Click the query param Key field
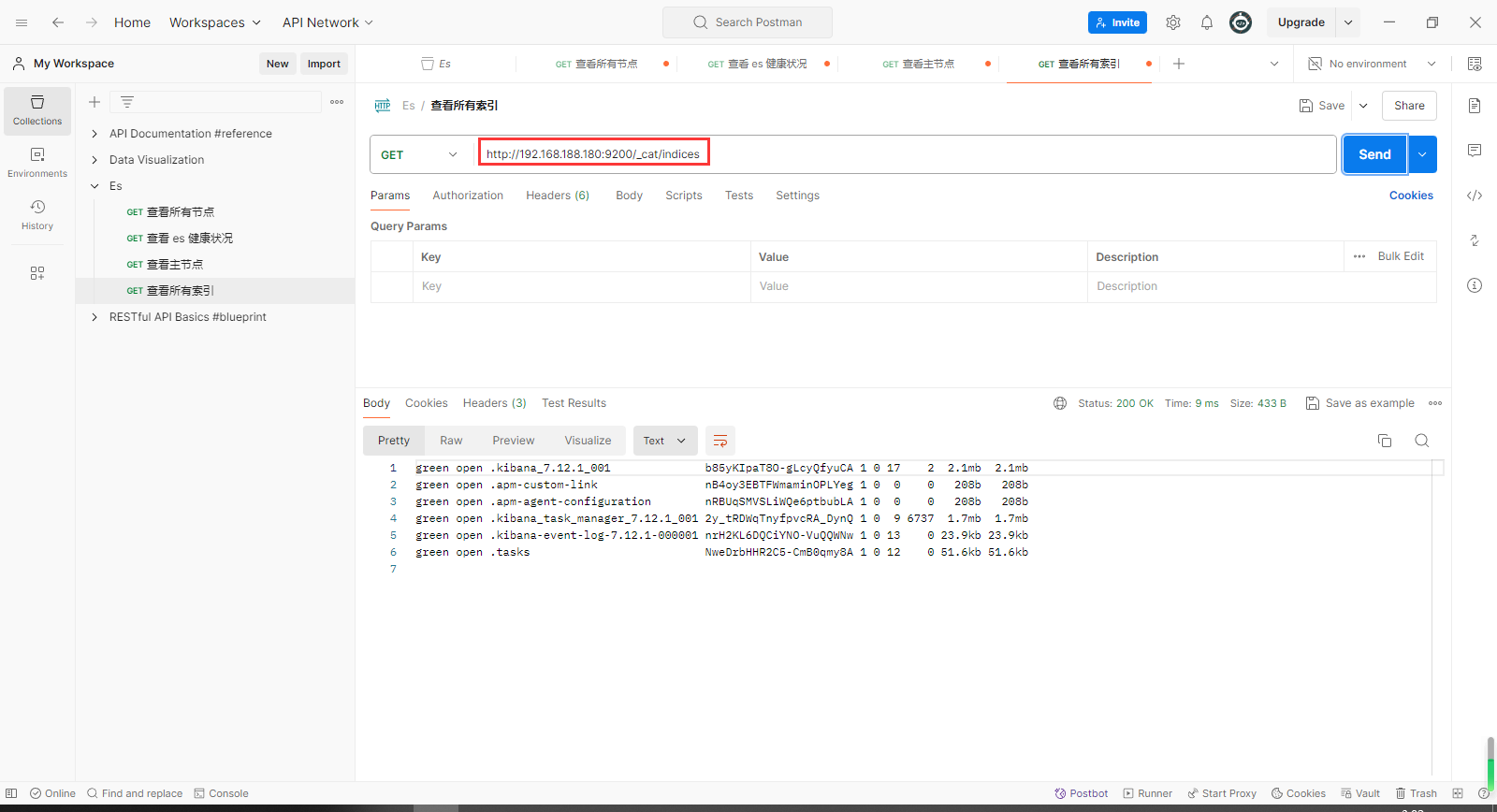 point(581,286)
